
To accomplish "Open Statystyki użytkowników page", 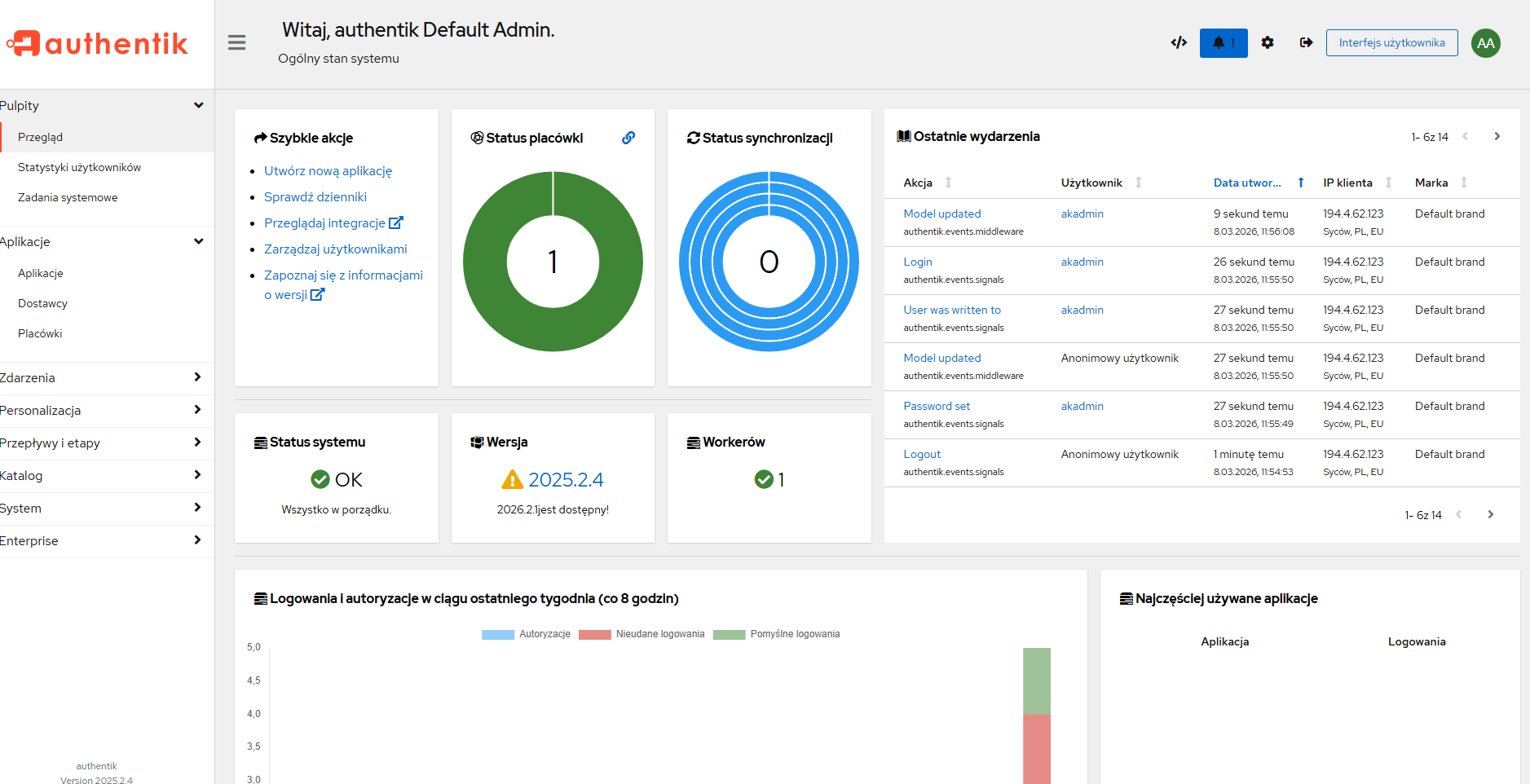I will pyautogui.click(x=107, y=167).
